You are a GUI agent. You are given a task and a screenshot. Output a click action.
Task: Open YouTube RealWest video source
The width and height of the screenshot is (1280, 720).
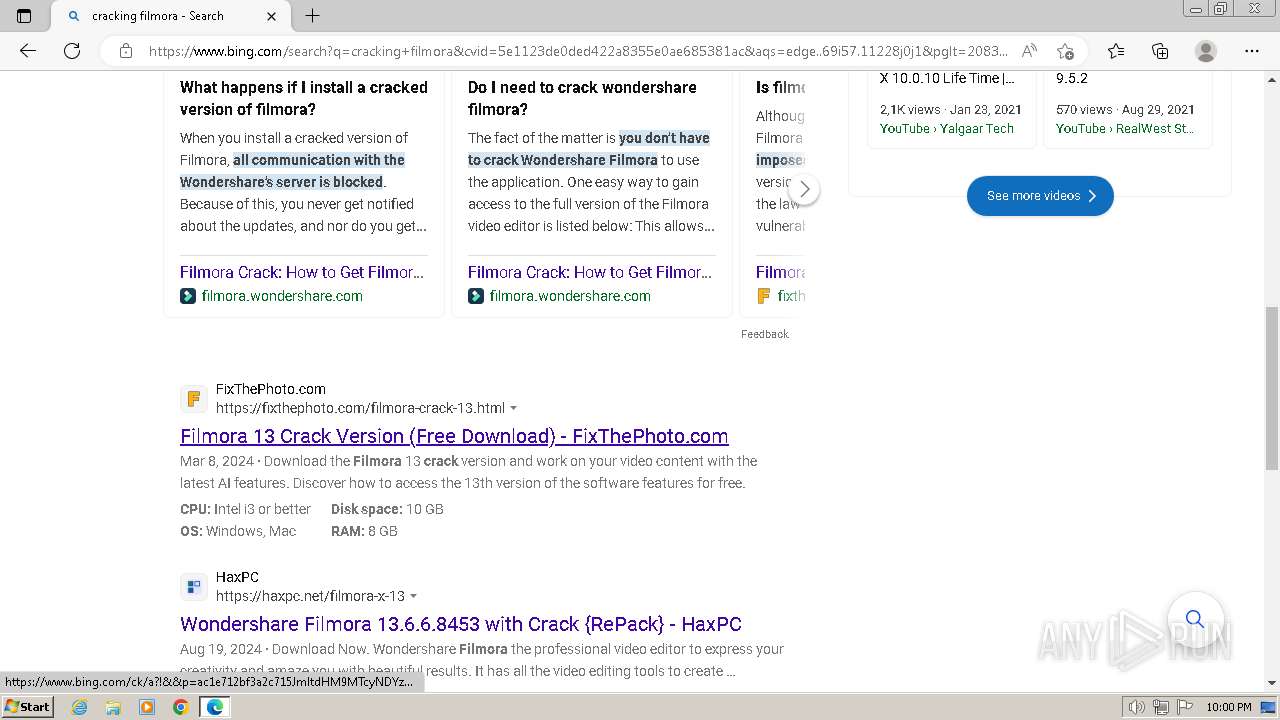[1125, 128]
